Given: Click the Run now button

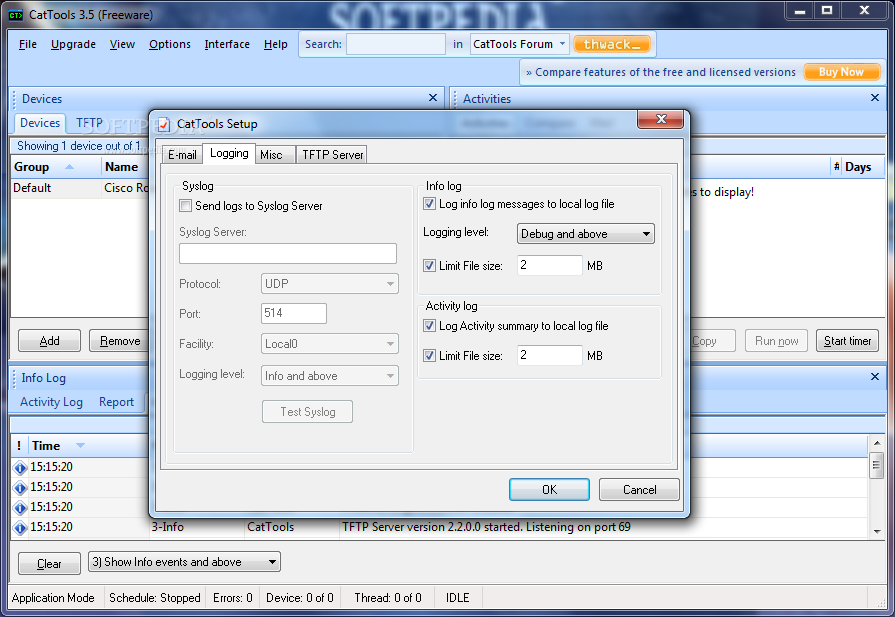Looking at the screenshot, I should pos(776,341).
